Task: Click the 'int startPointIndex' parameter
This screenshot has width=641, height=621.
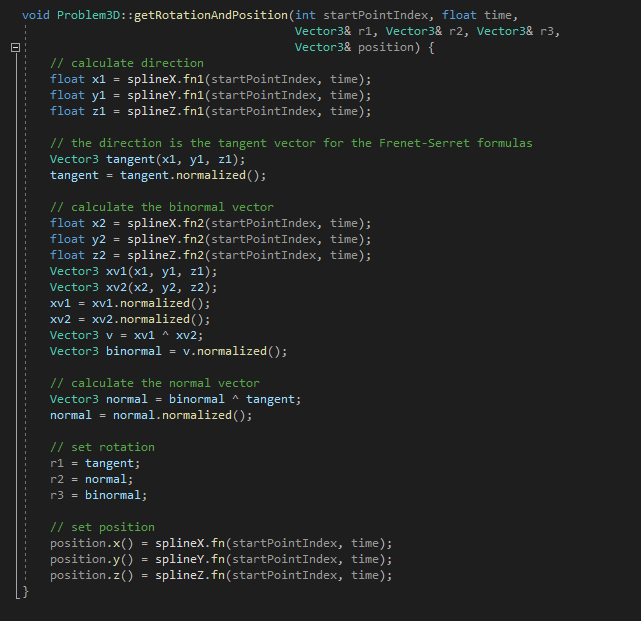Action: 361,16
